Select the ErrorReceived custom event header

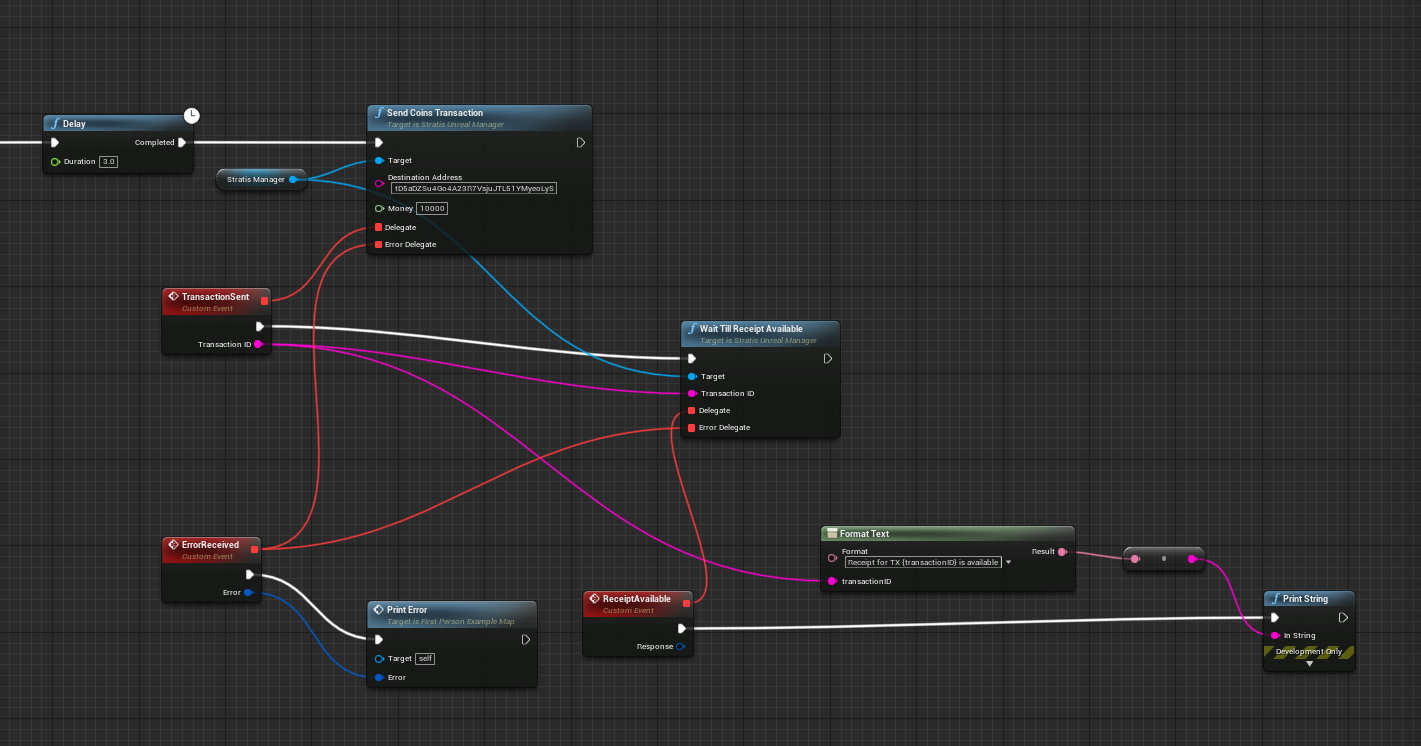tap(212, 549)
